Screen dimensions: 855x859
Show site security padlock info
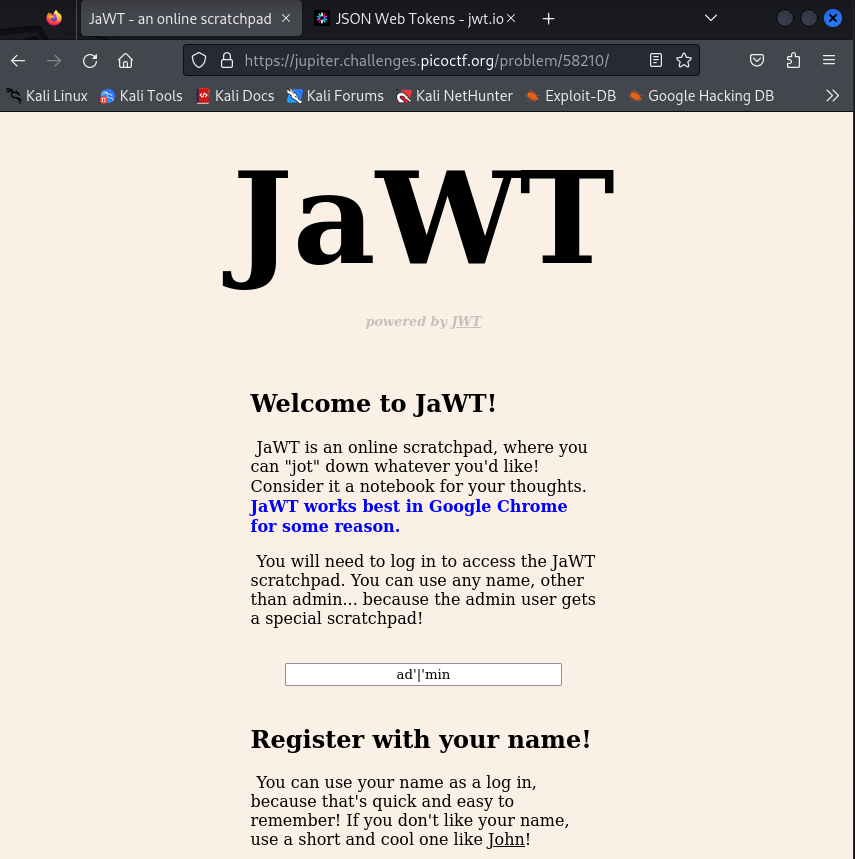point(227,60)
